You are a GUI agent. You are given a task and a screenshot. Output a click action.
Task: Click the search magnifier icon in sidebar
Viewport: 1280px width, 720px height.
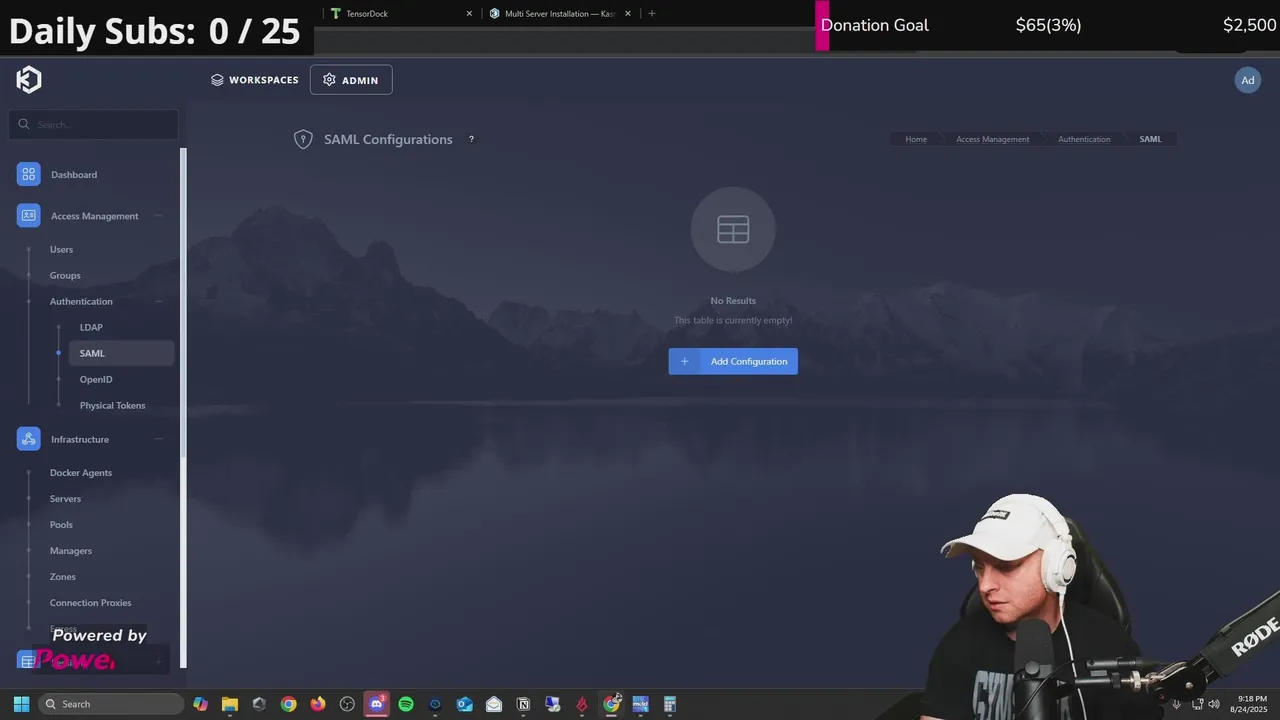click(x=24, y=124)
